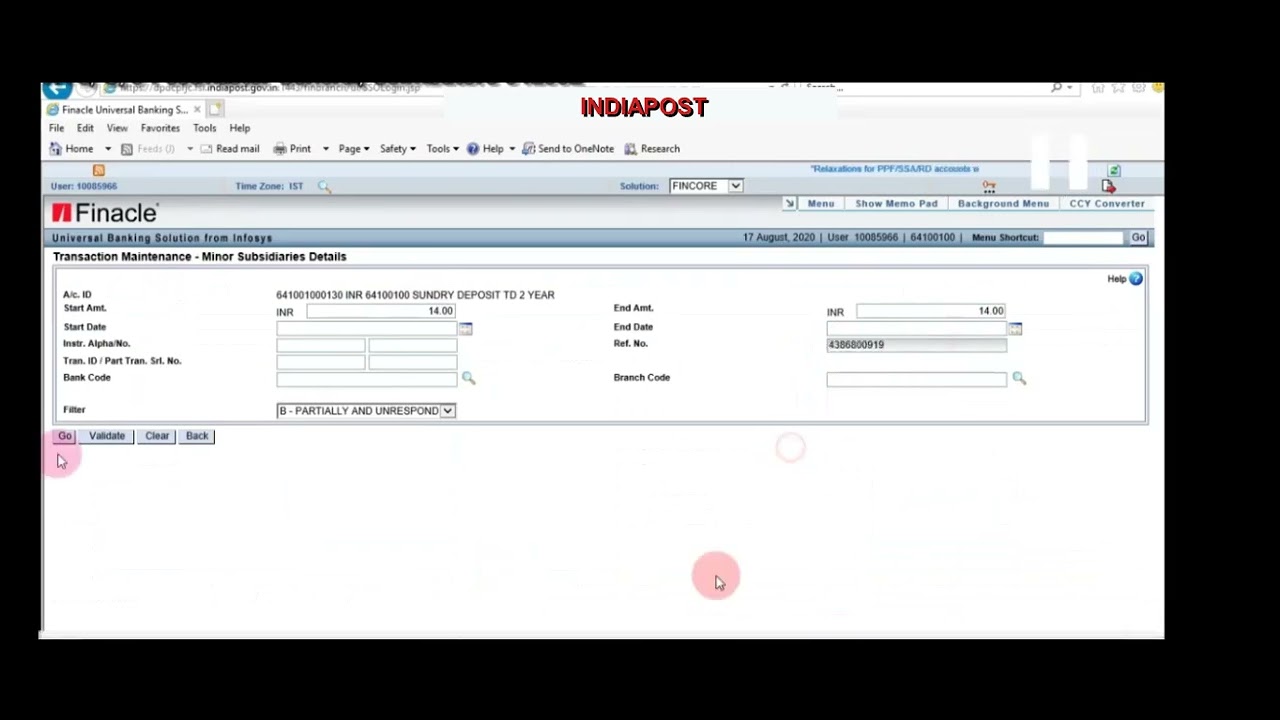Click the Go button below Filter
The height and width of the screenshot is (720, 1280).
pyautogui.click(x=65, y=436)
